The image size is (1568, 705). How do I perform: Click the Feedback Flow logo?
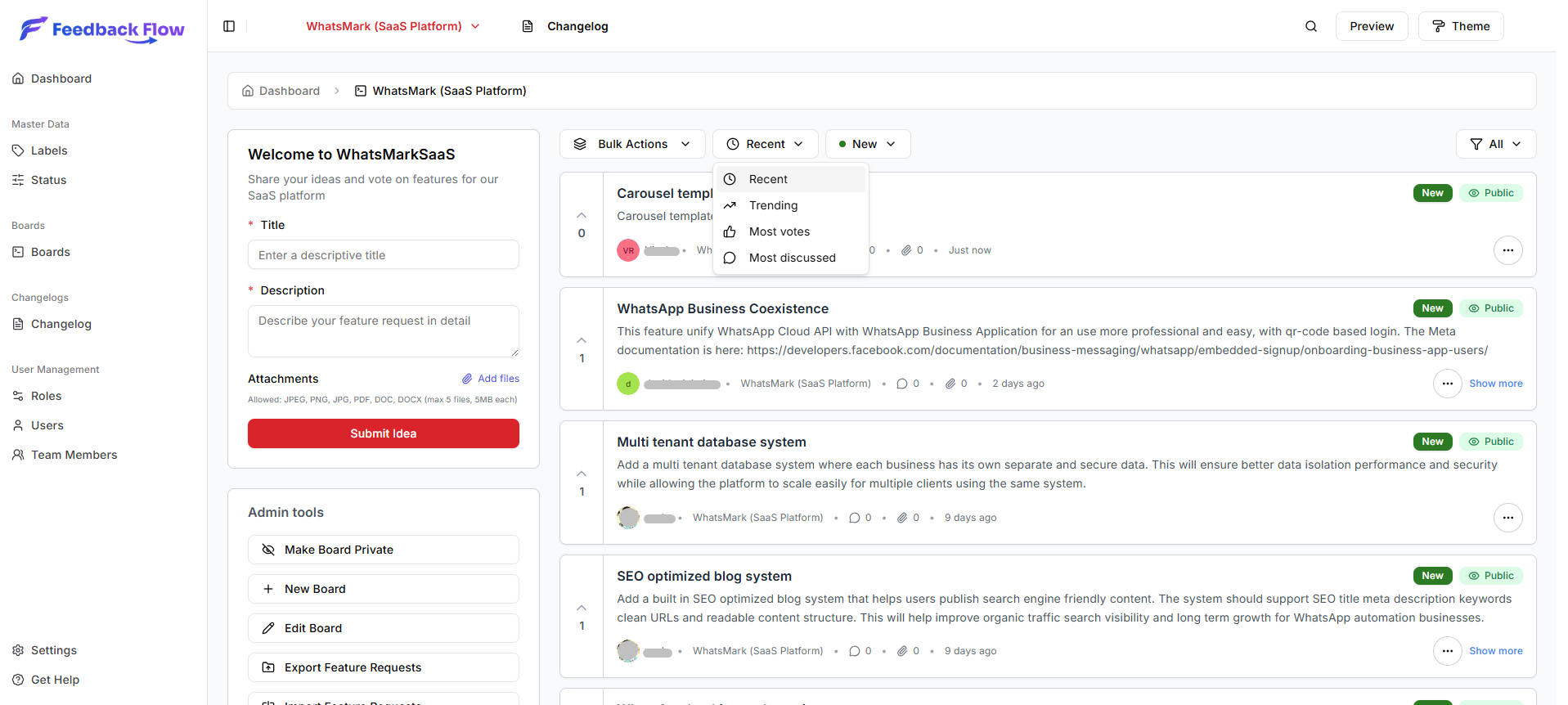[102, 29]
